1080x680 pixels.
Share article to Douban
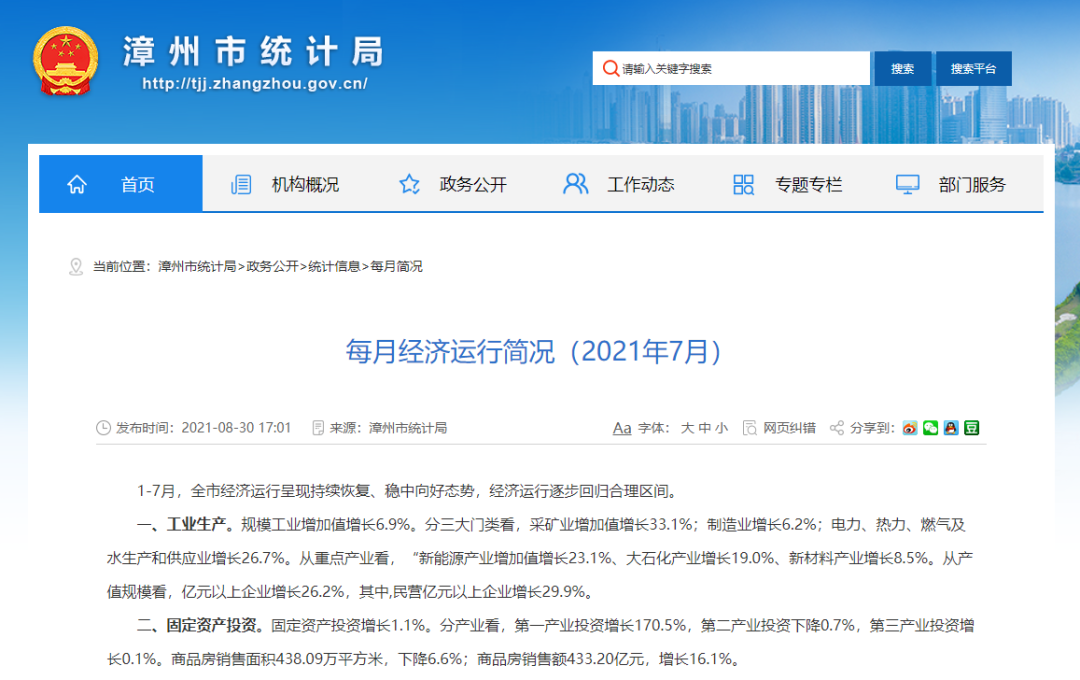(971, 428)
